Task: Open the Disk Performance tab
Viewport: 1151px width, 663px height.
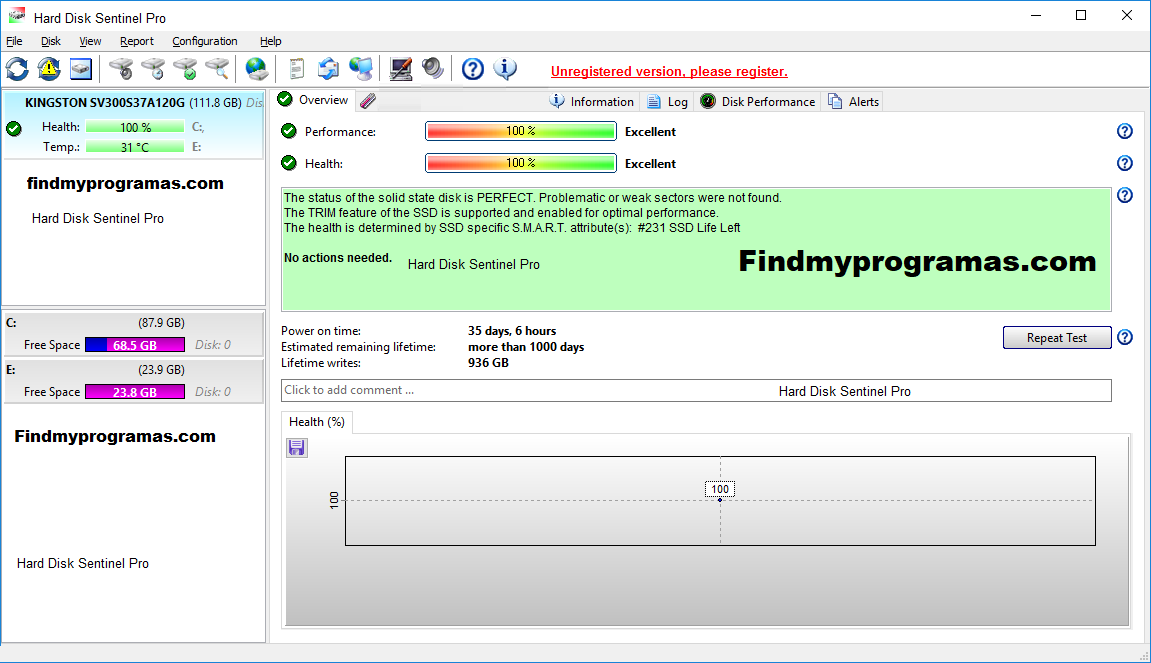Action: [758, 101]
